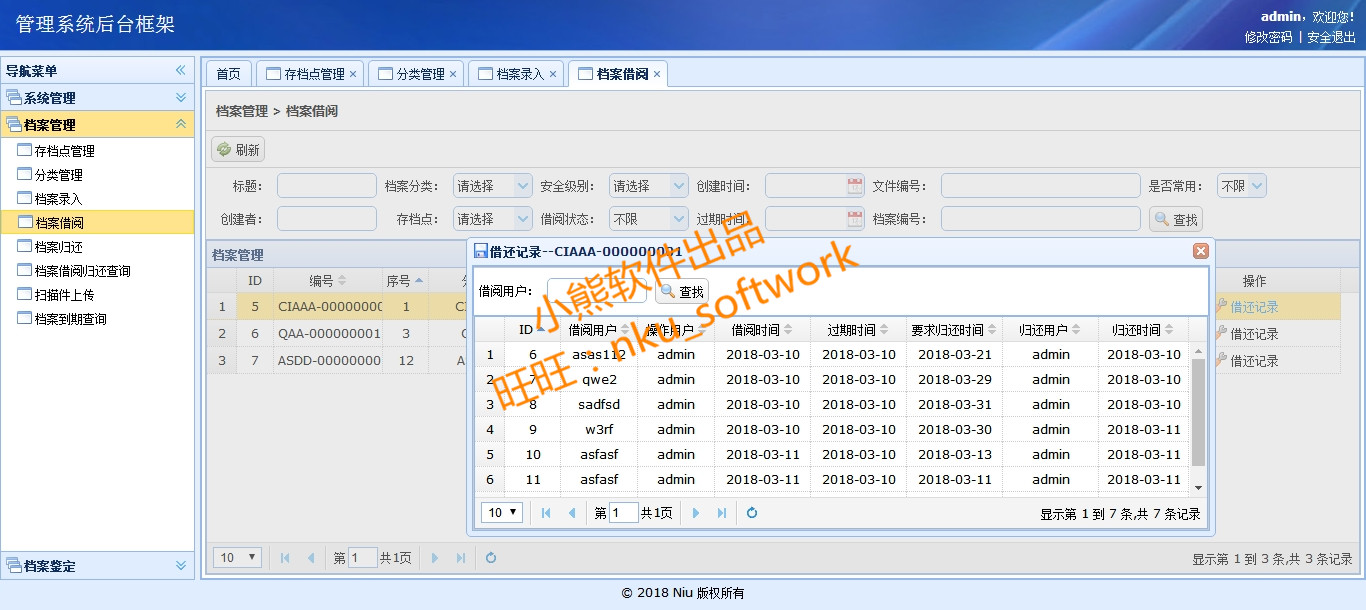Select 档案归还 in the sidebar
This screenshot has width=1366, height=610.
pos(58,247)
